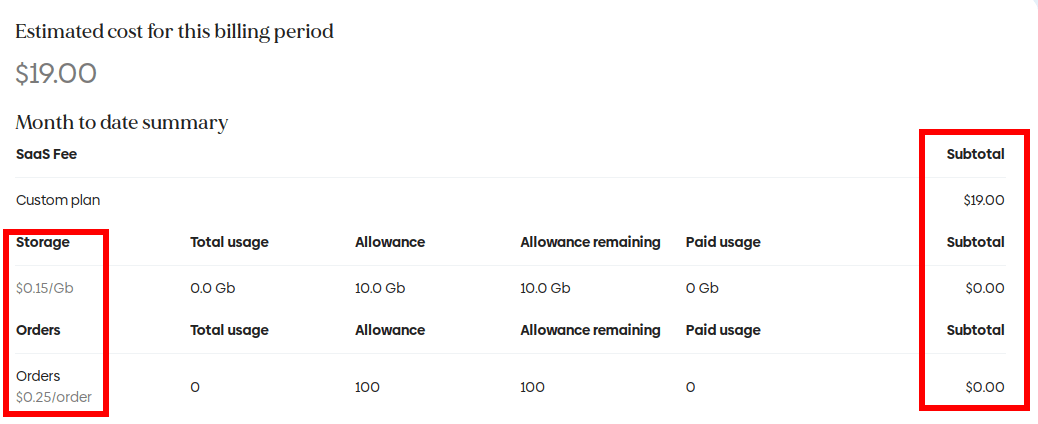The image size is (1038, 424).
Task: Select the 0.0 Gb storage total usage
Action: [x=212, y=289]
